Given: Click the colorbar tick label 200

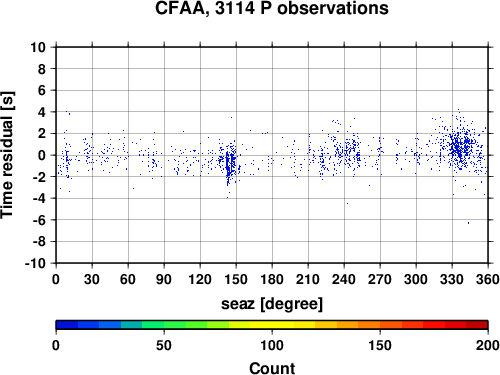Looking at the screenshot, I should pyautogui.click(x=488, y=345).
